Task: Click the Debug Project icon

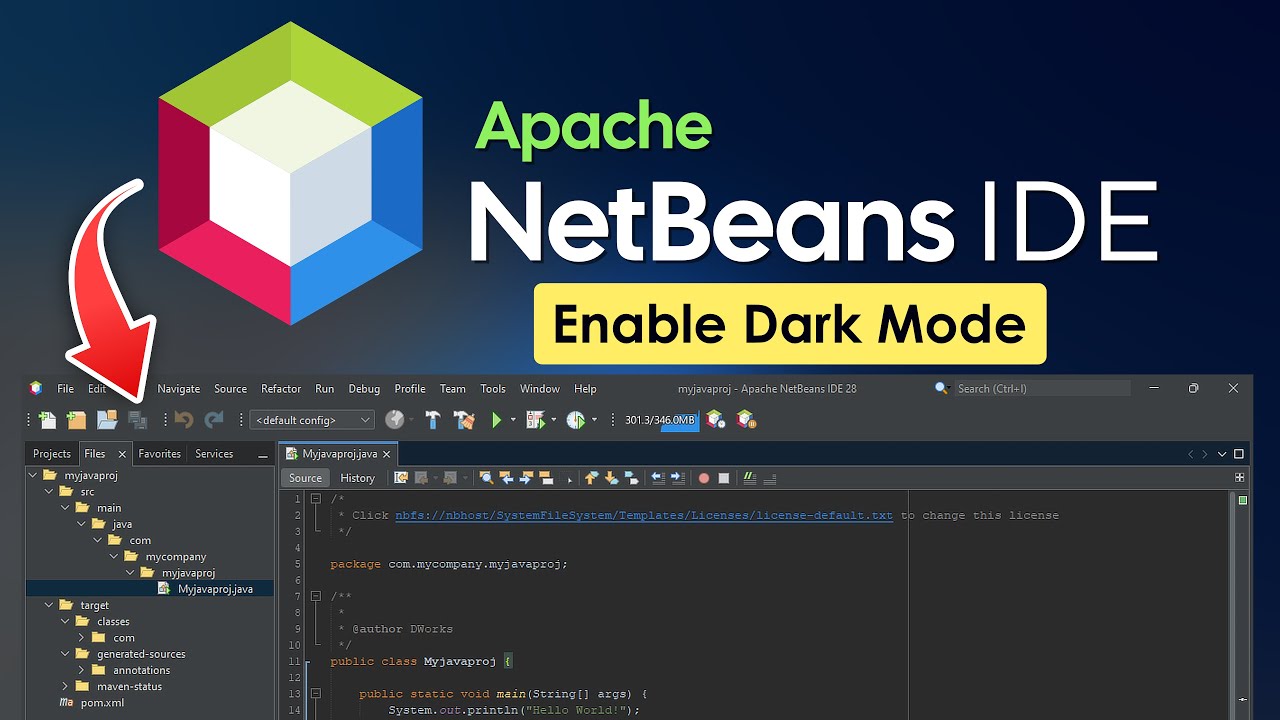Action: coord(535,420)
